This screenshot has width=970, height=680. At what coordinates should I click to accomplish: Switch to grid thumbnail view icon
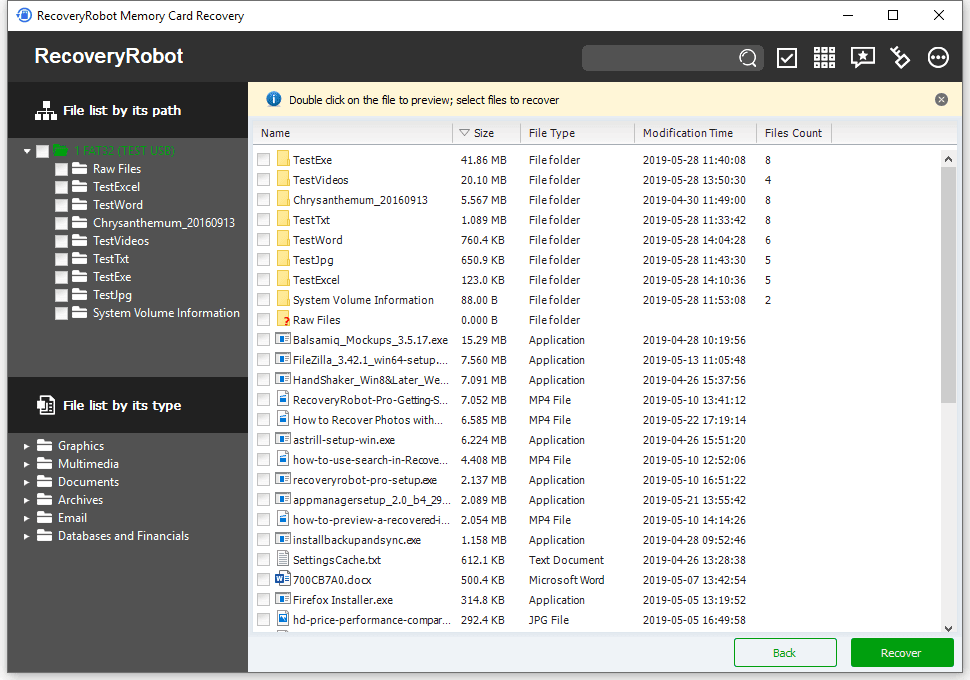824,58
